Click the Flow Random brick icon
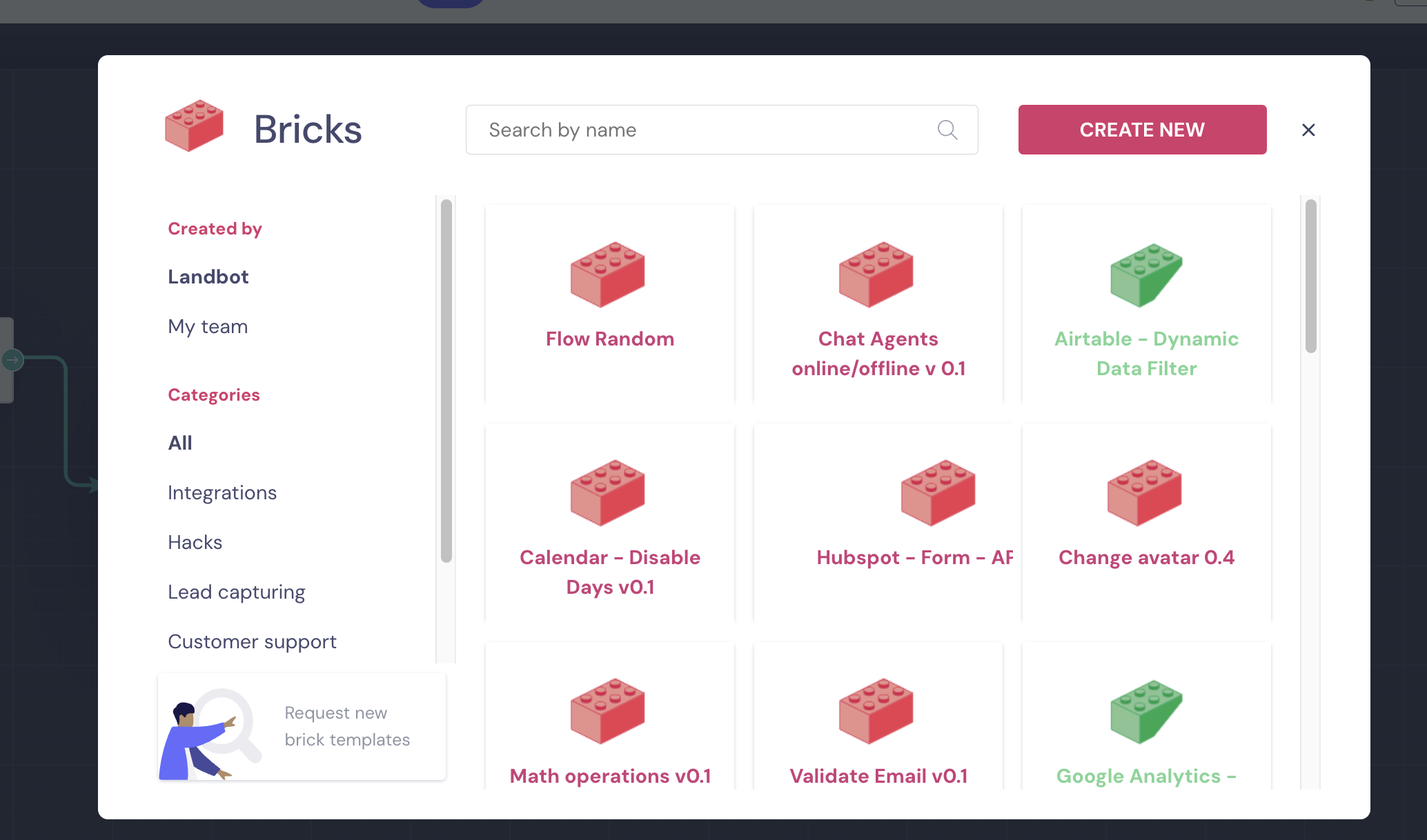 pos(608,274)
